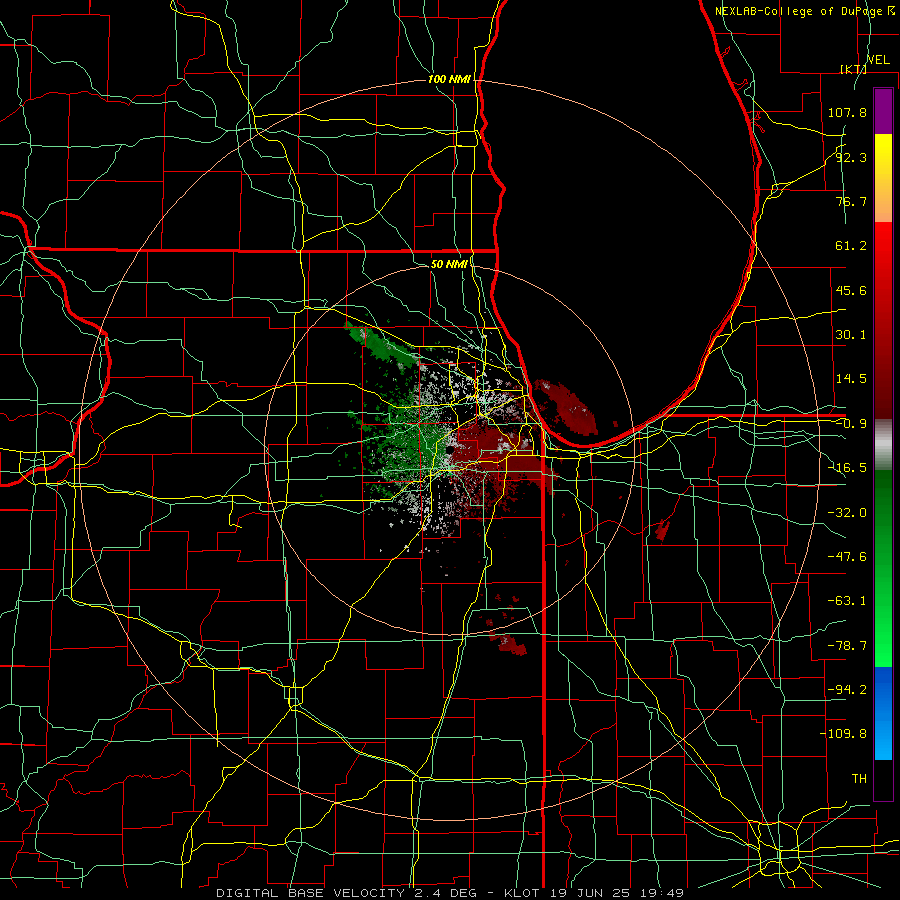
Task: Click the DIGITAL BASE VELOCITY product title
Action: pos(310,893)
